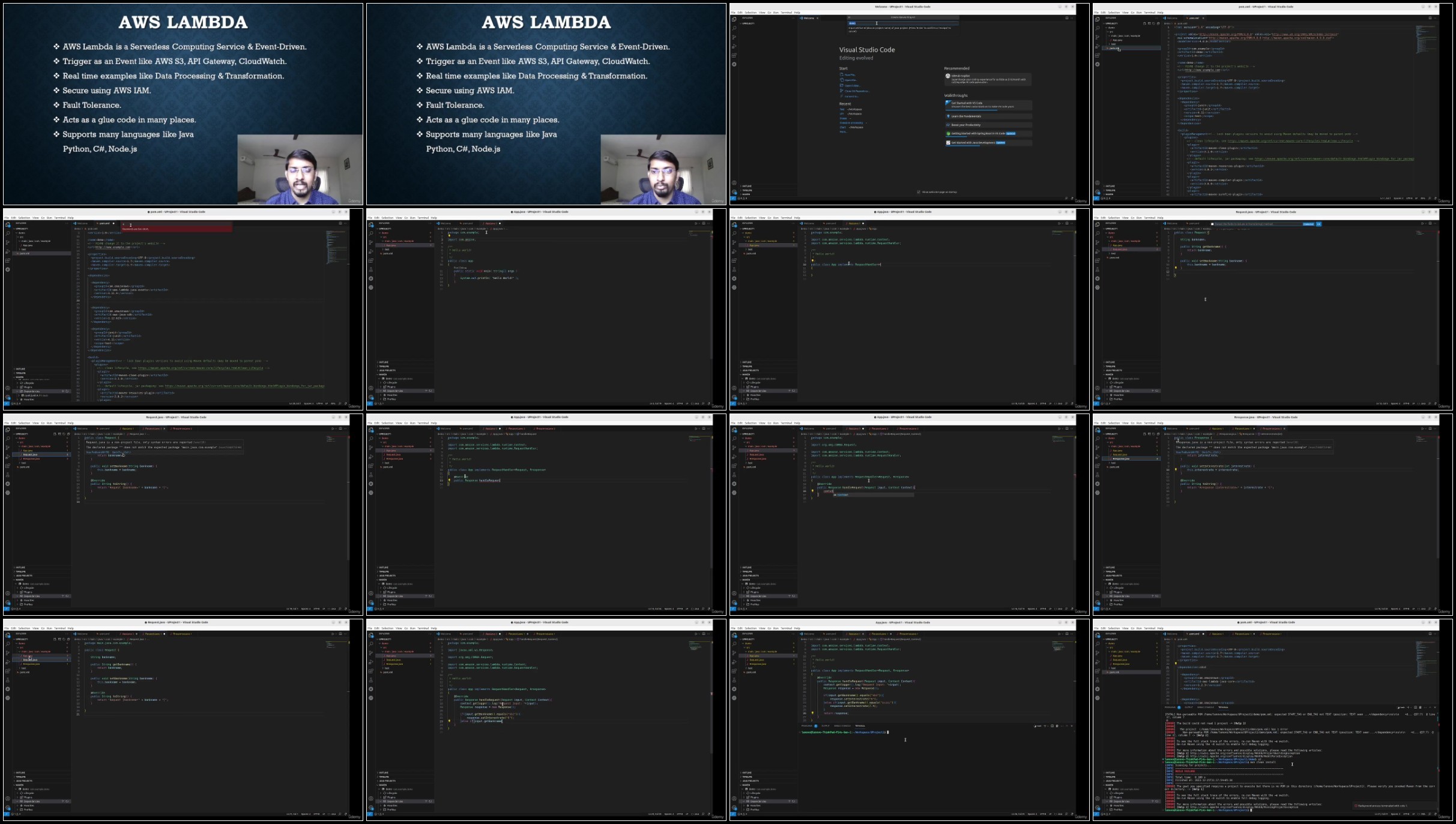The height and width of the screenshot is (824, 1456).
Task: Click kill terminal trash icon in build-failure frame
Action: point(1421,708)
